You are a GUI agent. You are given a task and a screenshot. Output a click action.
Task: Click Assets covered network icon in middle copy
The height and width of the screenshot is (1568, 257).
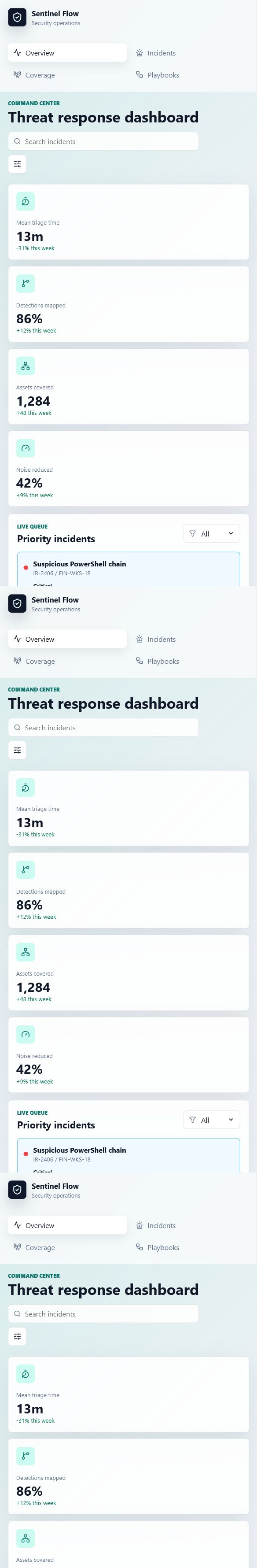tap(26, 952)
